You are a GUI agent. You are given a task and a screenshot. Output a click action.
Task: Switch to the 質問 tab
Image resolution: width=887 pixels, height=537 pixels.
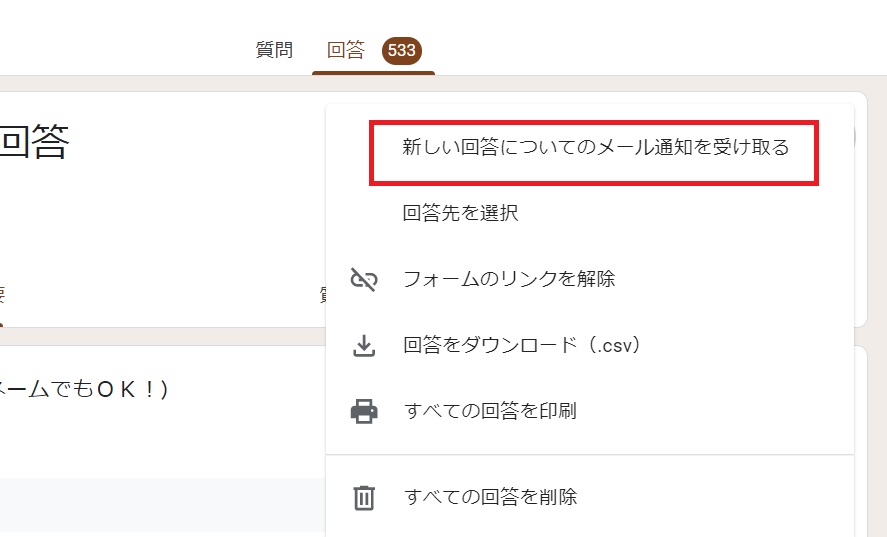[274, 50]
